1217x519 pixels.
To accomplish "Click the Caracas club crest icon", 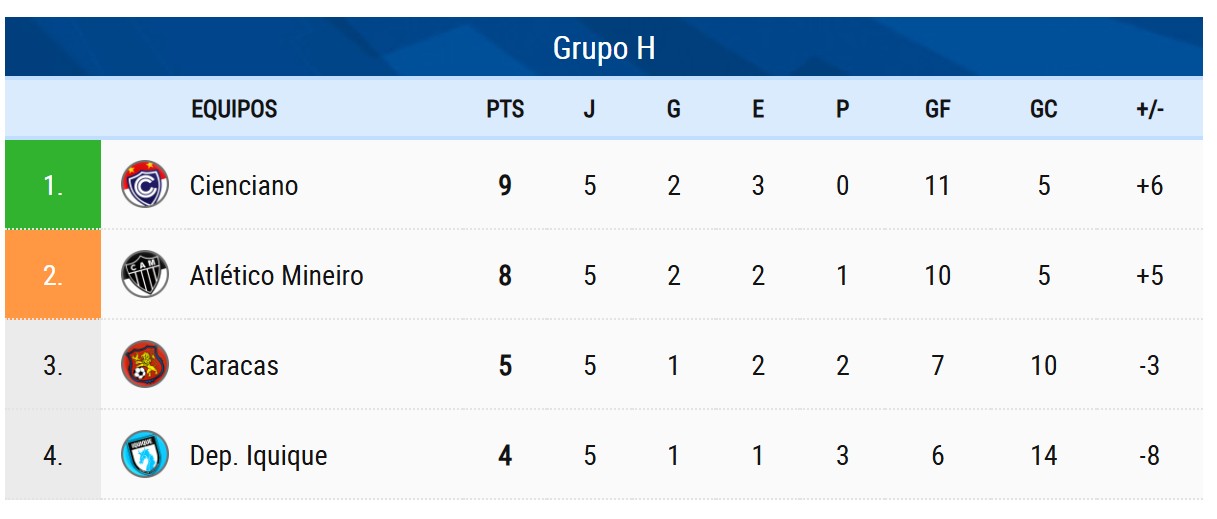I will (144, 365).
